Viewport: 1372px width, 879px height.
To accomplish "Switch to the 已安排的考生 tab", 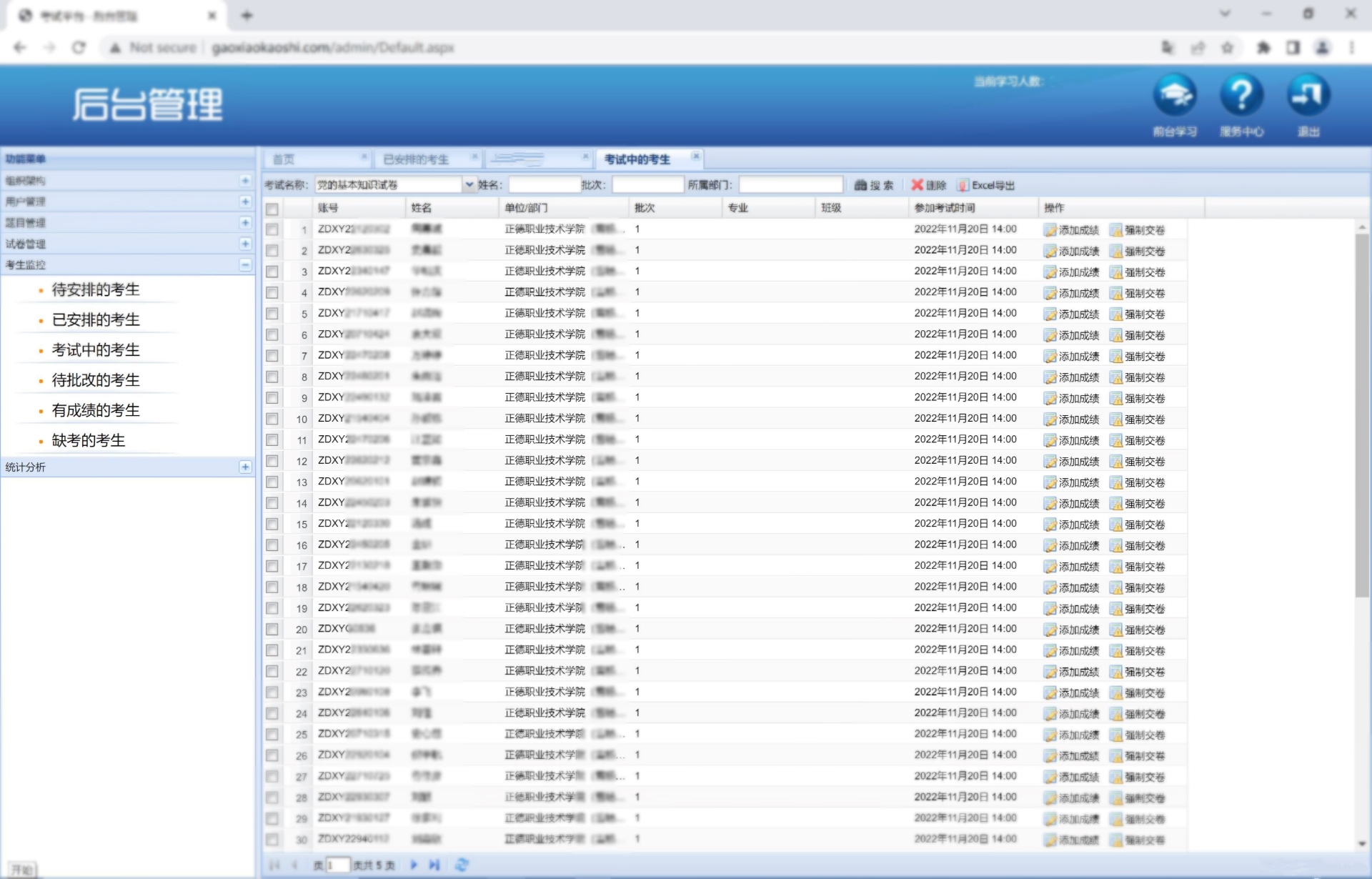I will click(x=416, y=159).
